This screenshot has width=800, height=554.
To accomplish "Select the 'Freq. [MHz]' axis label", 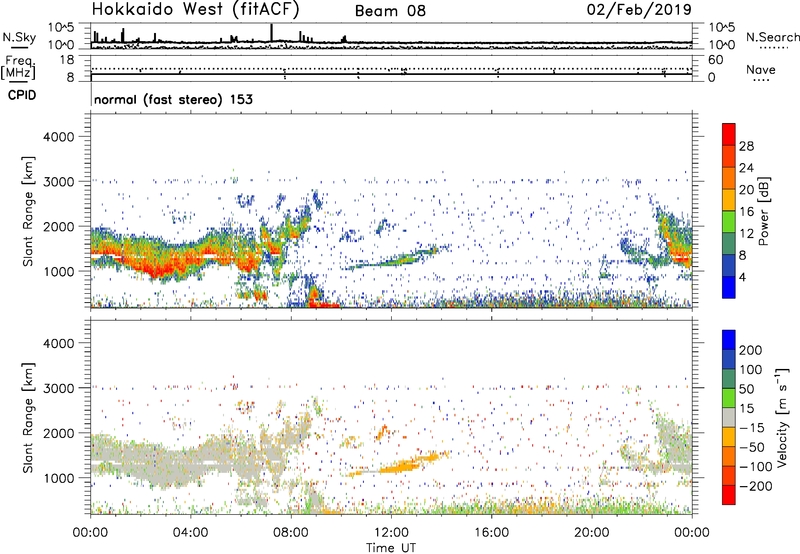I will pos(18,68).
